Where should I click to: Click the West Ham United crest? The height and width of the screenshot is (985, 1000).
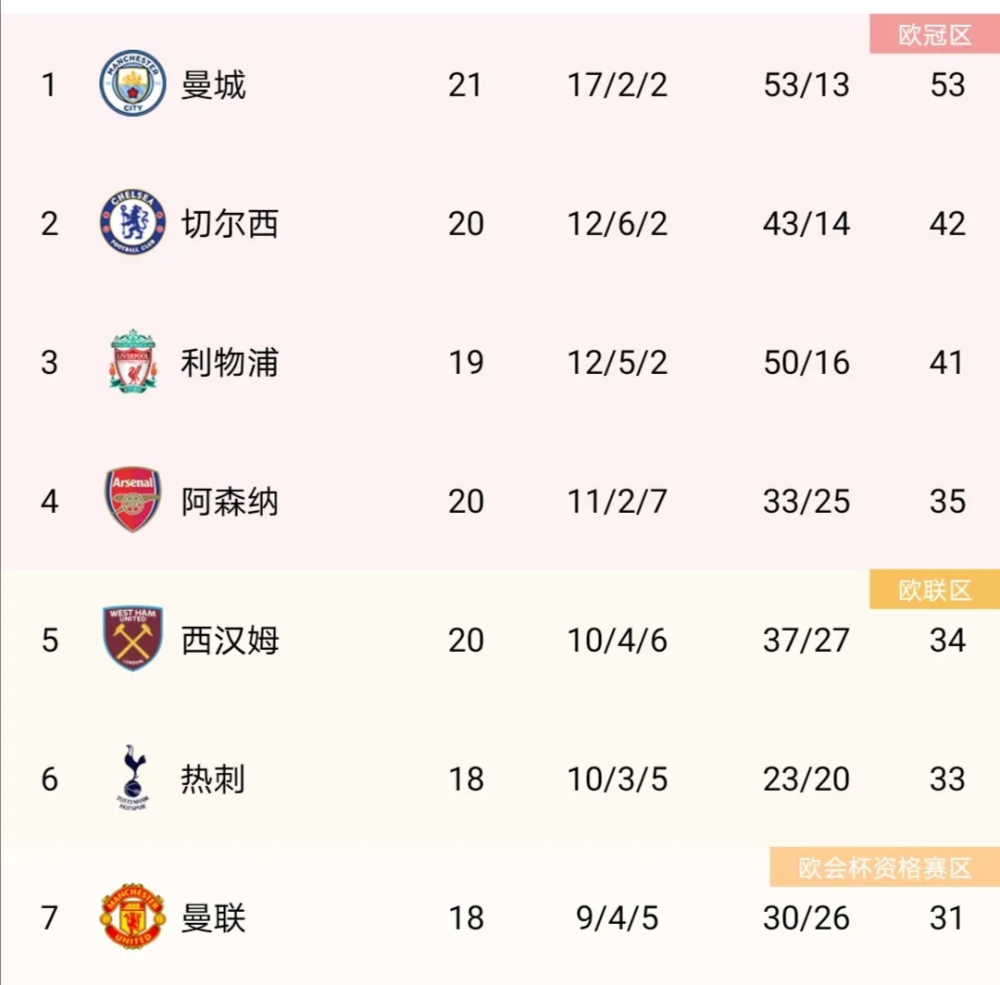(133, 638)
